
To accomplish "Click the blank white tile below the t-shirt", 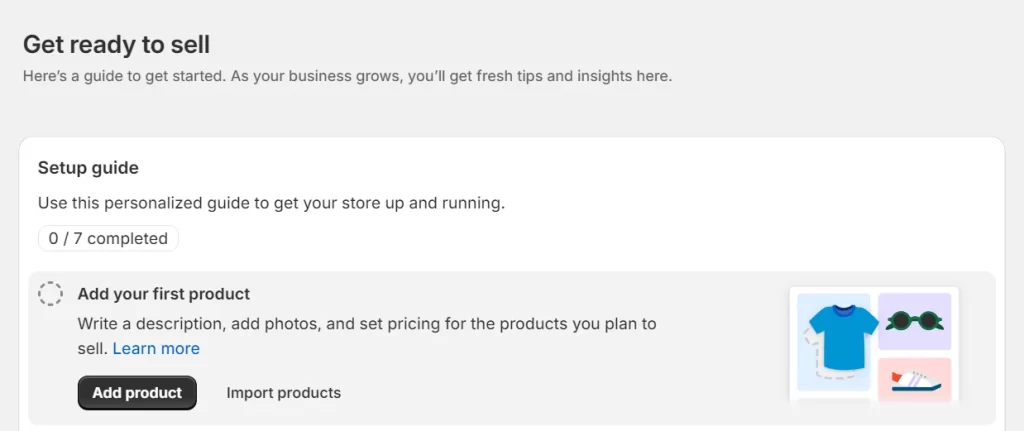I will (833, 405).
